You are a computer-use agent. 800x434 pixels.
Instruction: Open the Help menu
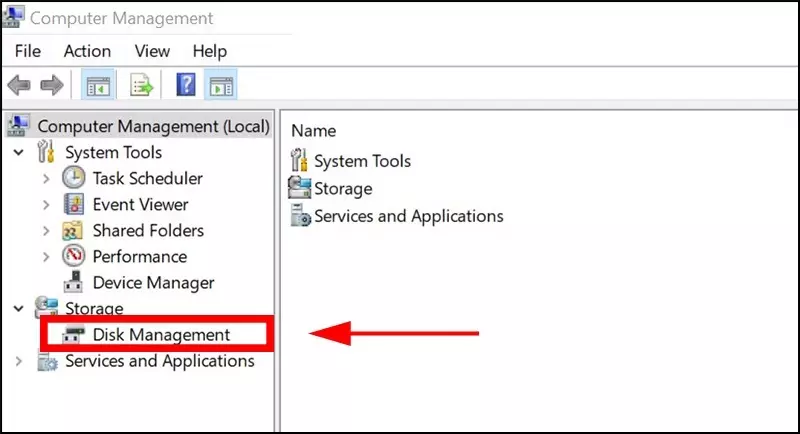(210, 51)
